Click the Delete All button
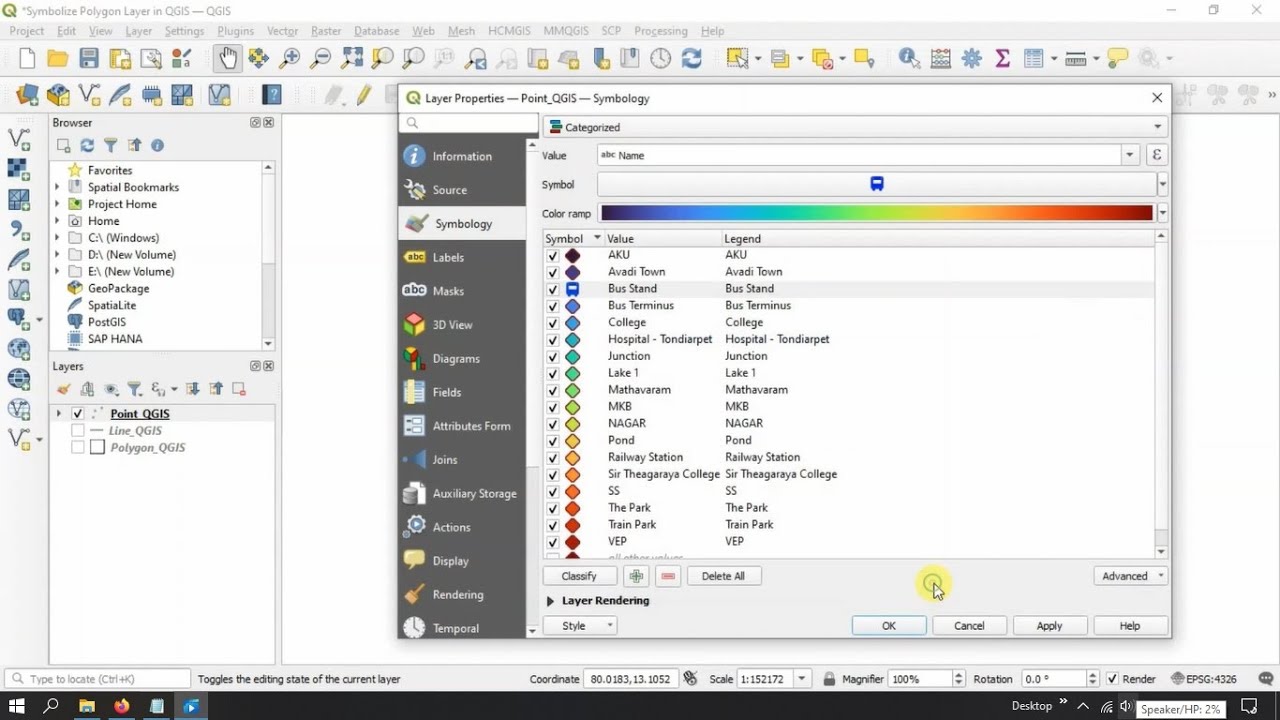The width and height of the screenshot is (1280, 720). pos(723,576)
